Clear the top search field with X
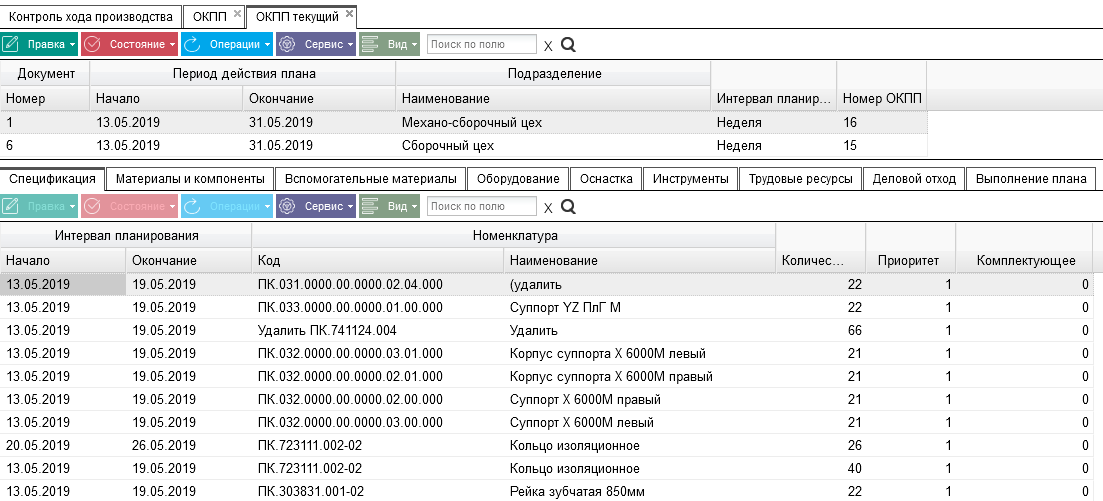 (548, 46)
